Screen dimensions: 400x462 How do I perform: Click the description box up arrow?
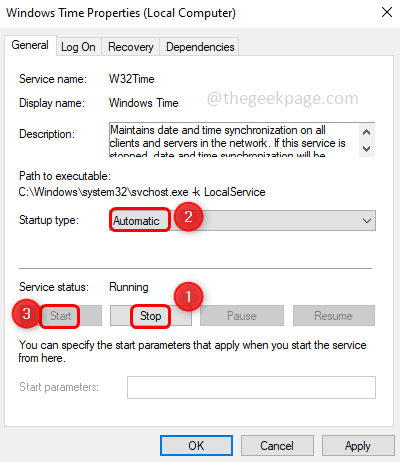click(x=367, y=132)
